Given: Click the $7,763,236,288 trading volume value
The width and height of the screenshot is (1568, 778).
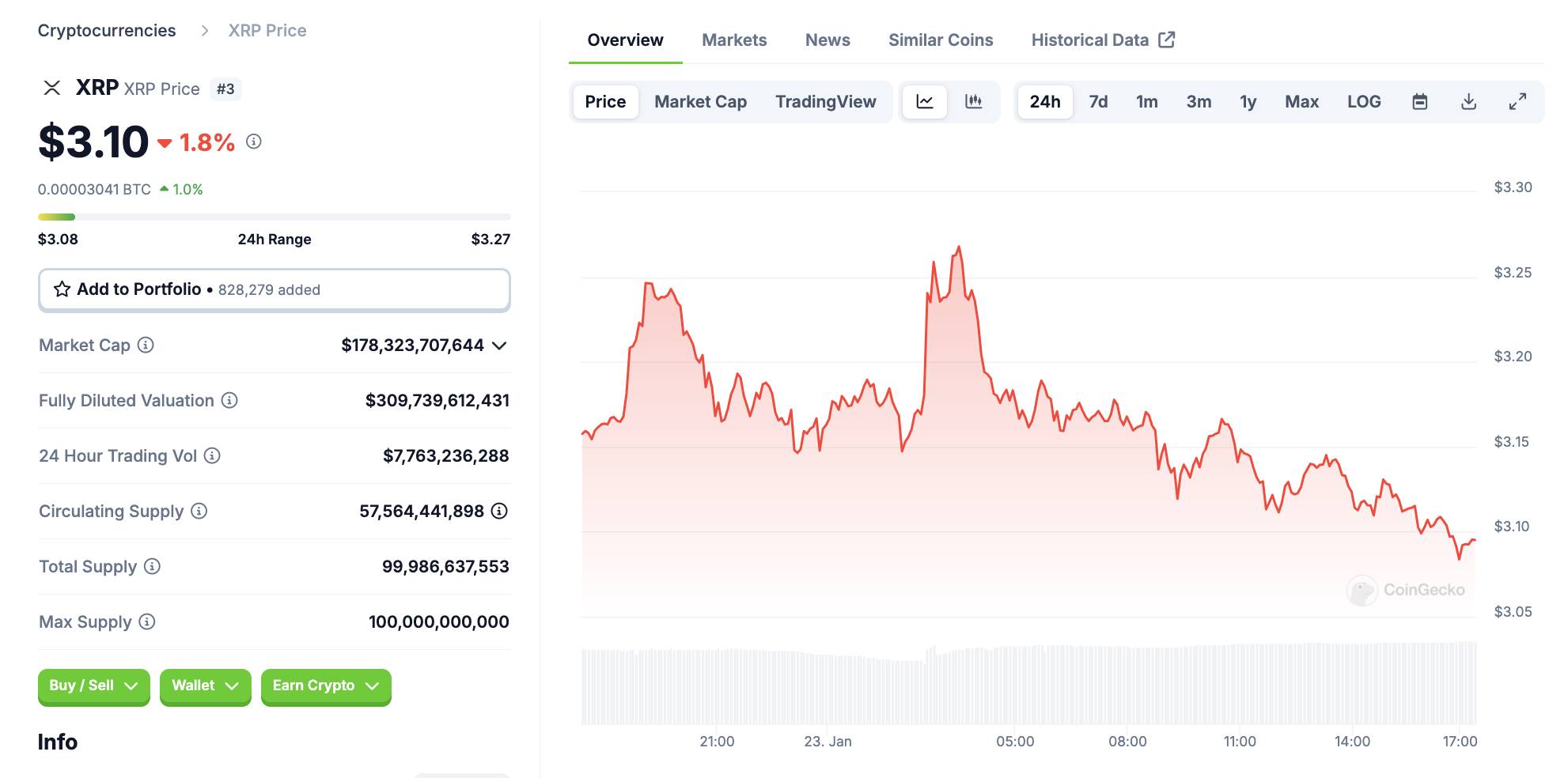Looking at the screenshot, I should click(445, 455).
